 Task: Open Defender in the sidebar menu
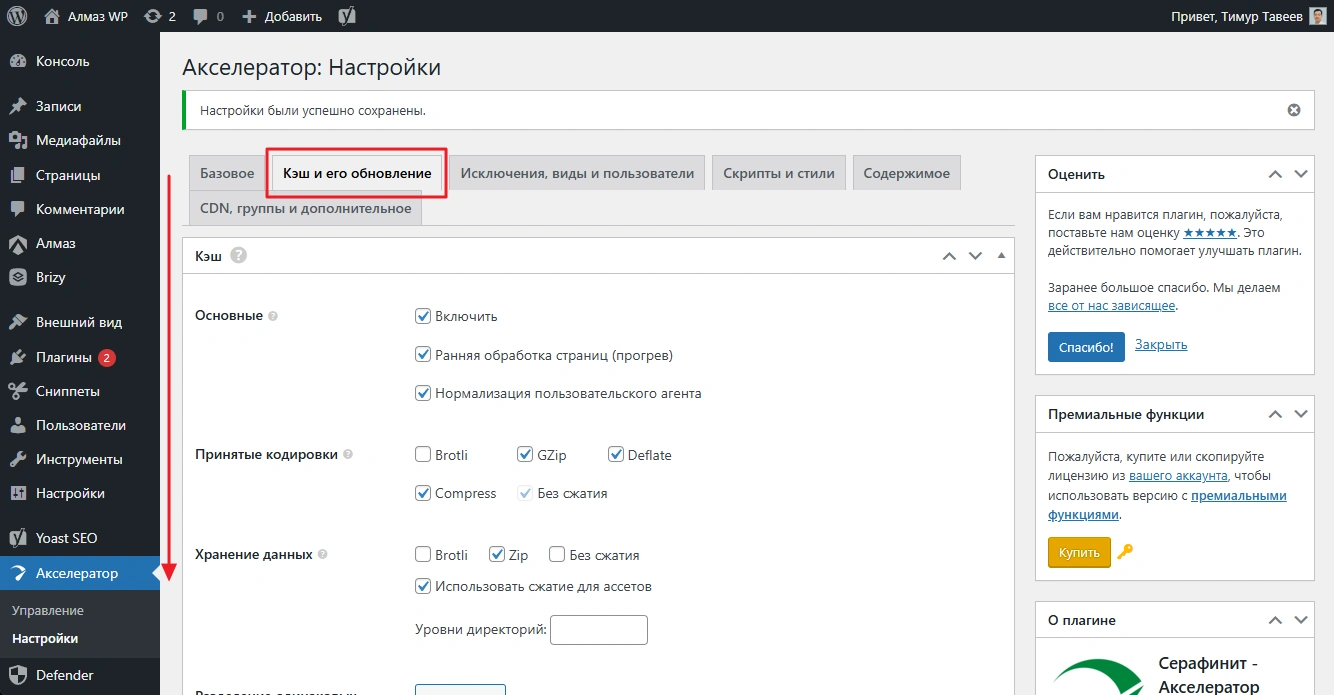pyautogui.click(x=64, y=675)
